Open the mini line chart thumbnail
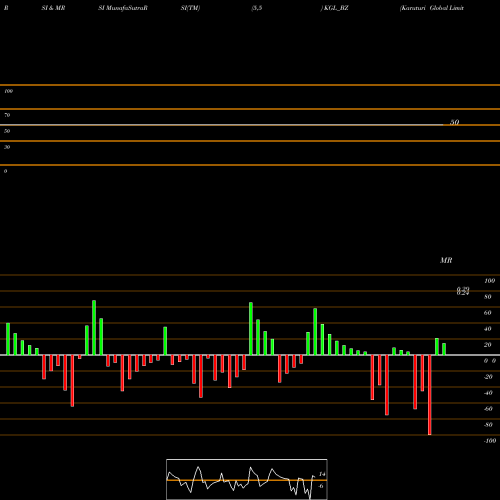The height and width of the screenshot is (500, 500). (247, 479)
